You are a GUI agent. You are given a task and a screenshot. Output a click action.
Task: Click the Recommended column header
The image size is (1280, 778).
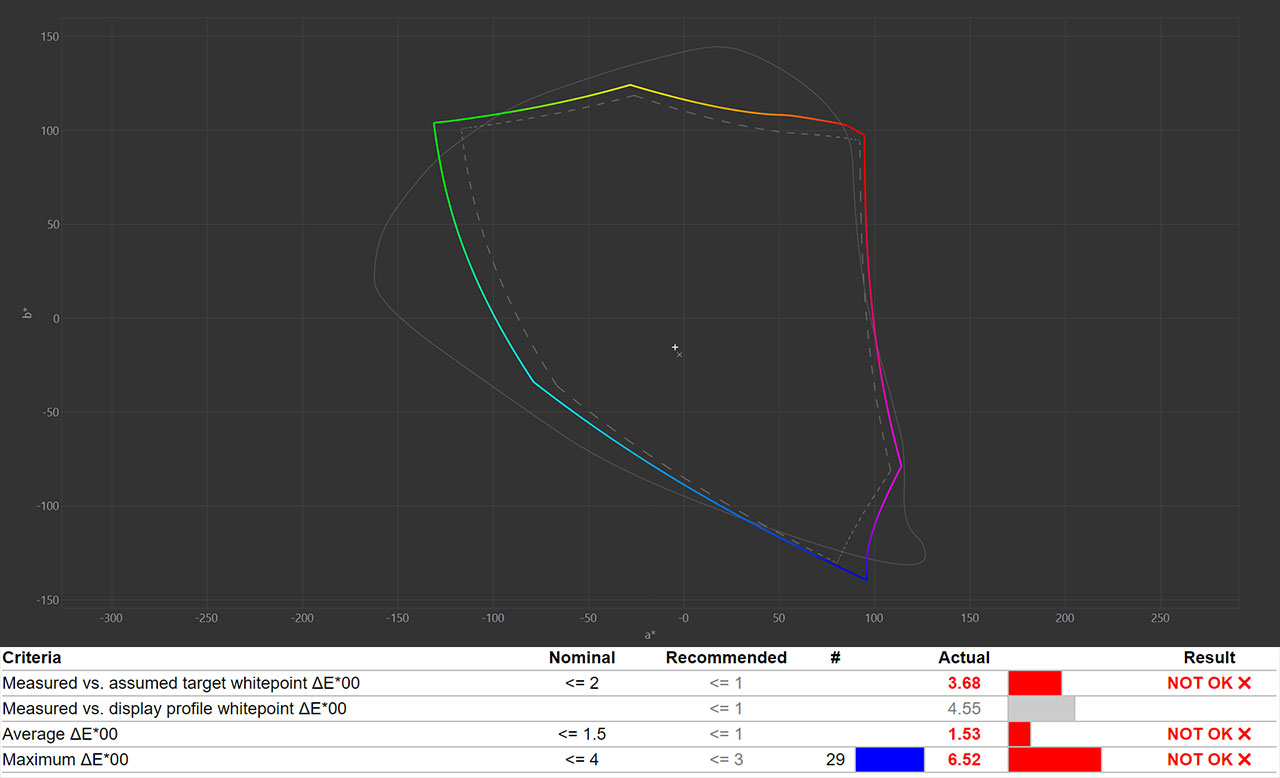pyautogui.click(x=726, y=658)
